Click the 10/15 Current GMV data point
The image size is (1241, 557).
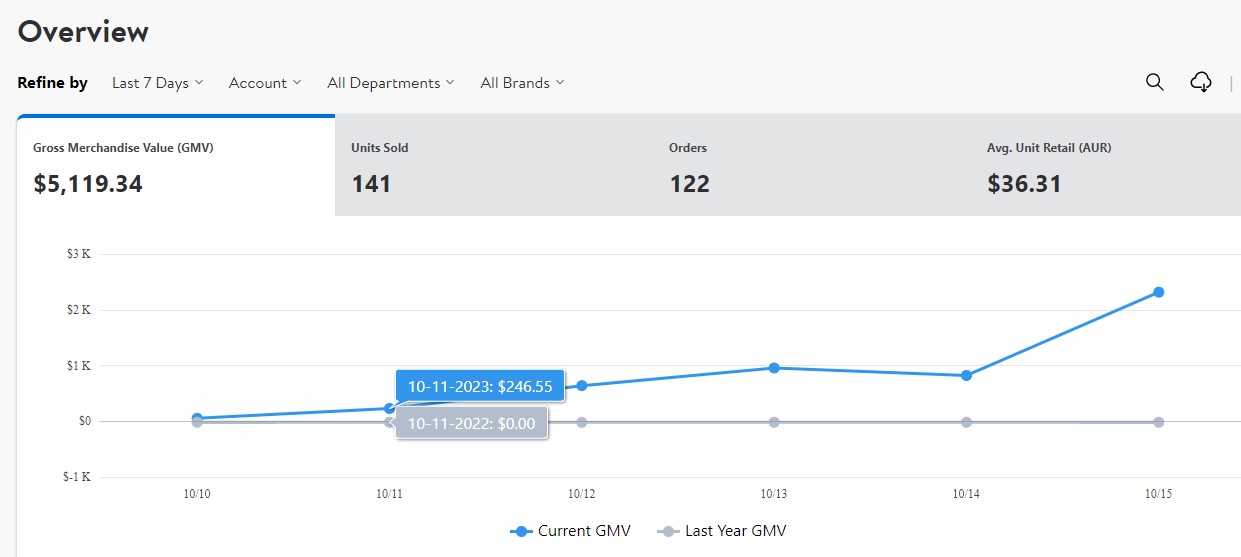tap(1158, 292)
